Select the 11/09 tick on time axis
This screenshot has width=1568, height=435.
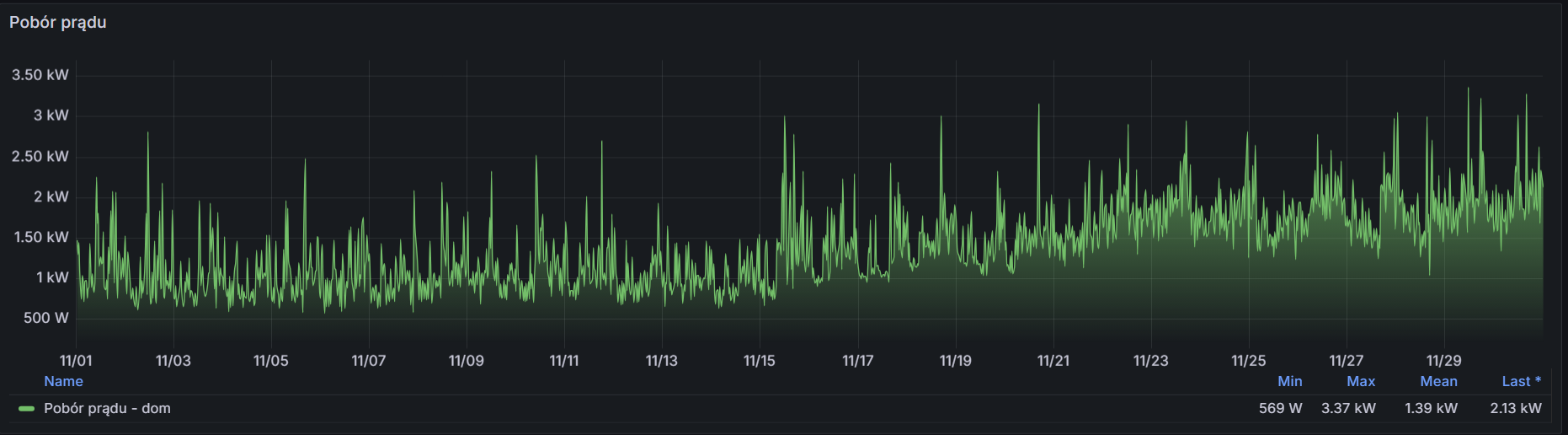pos(466,361)
